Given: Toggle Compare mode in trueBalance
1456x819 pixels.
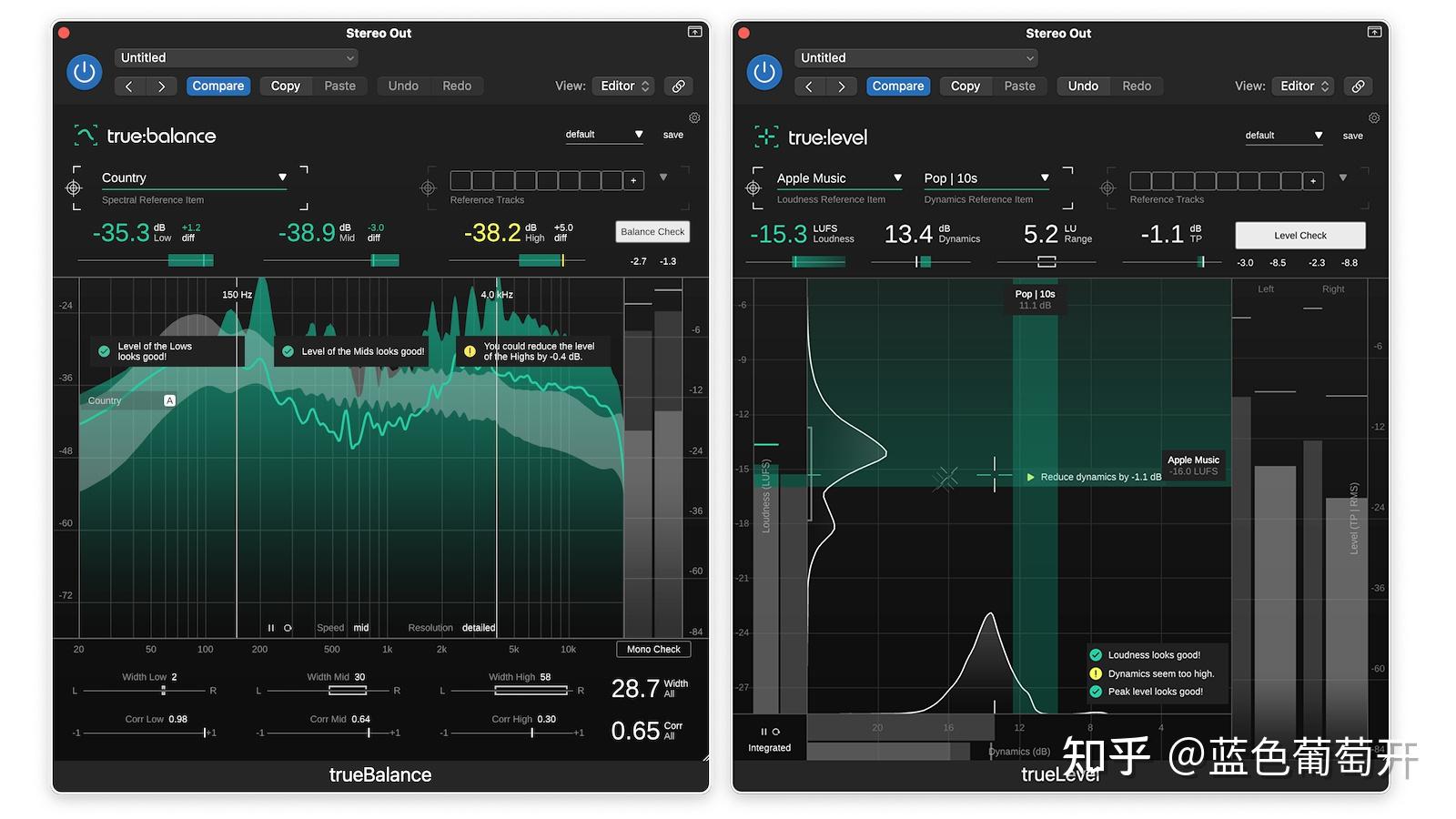Looking at the screenshot, I should (x=217, y=86).
